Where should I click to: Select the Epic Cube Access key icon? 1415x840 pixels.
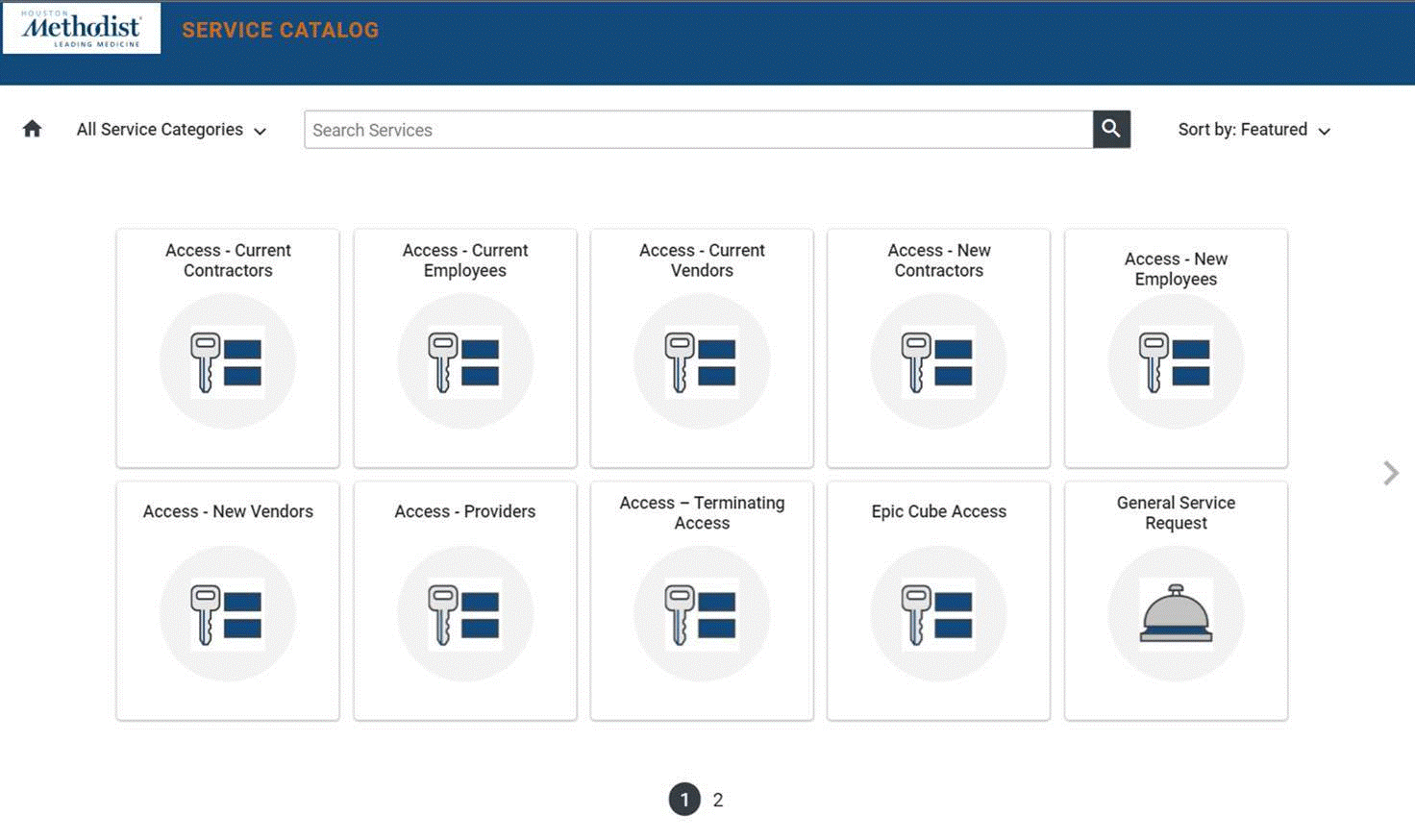point(938,614)
